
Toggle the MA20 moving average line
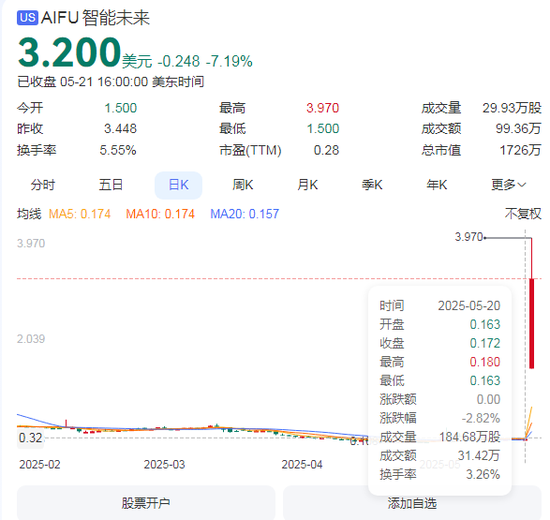click(x=244, y=214)
